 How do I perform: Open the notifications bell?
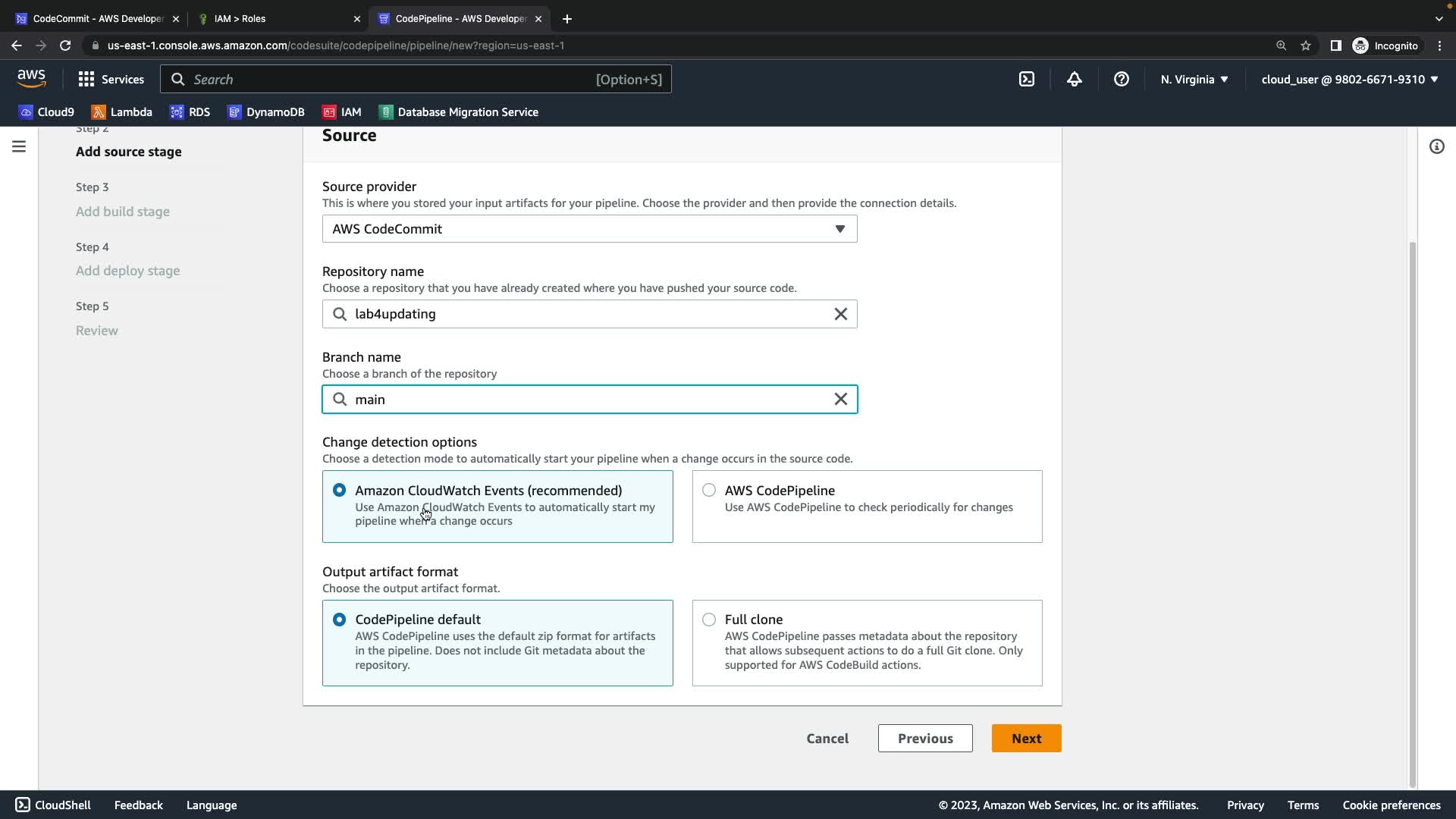[1074, 79]
